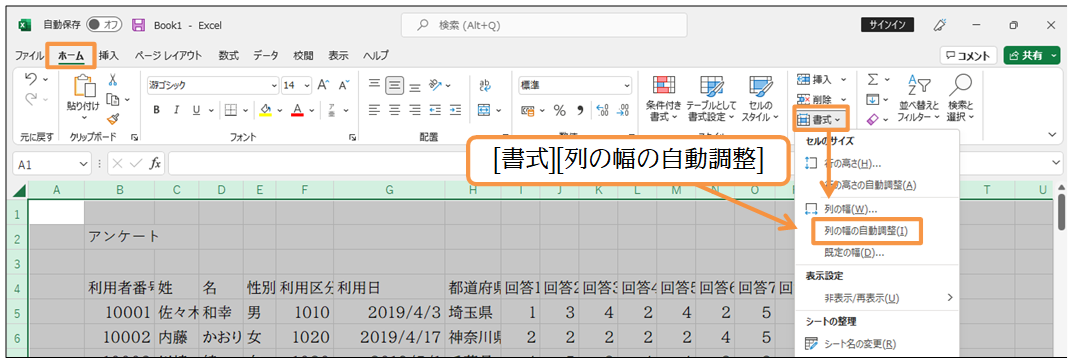Open the ファイル tab
Image resolution: width=1069 pixels, height=362 pixels.
pos(29,56)
